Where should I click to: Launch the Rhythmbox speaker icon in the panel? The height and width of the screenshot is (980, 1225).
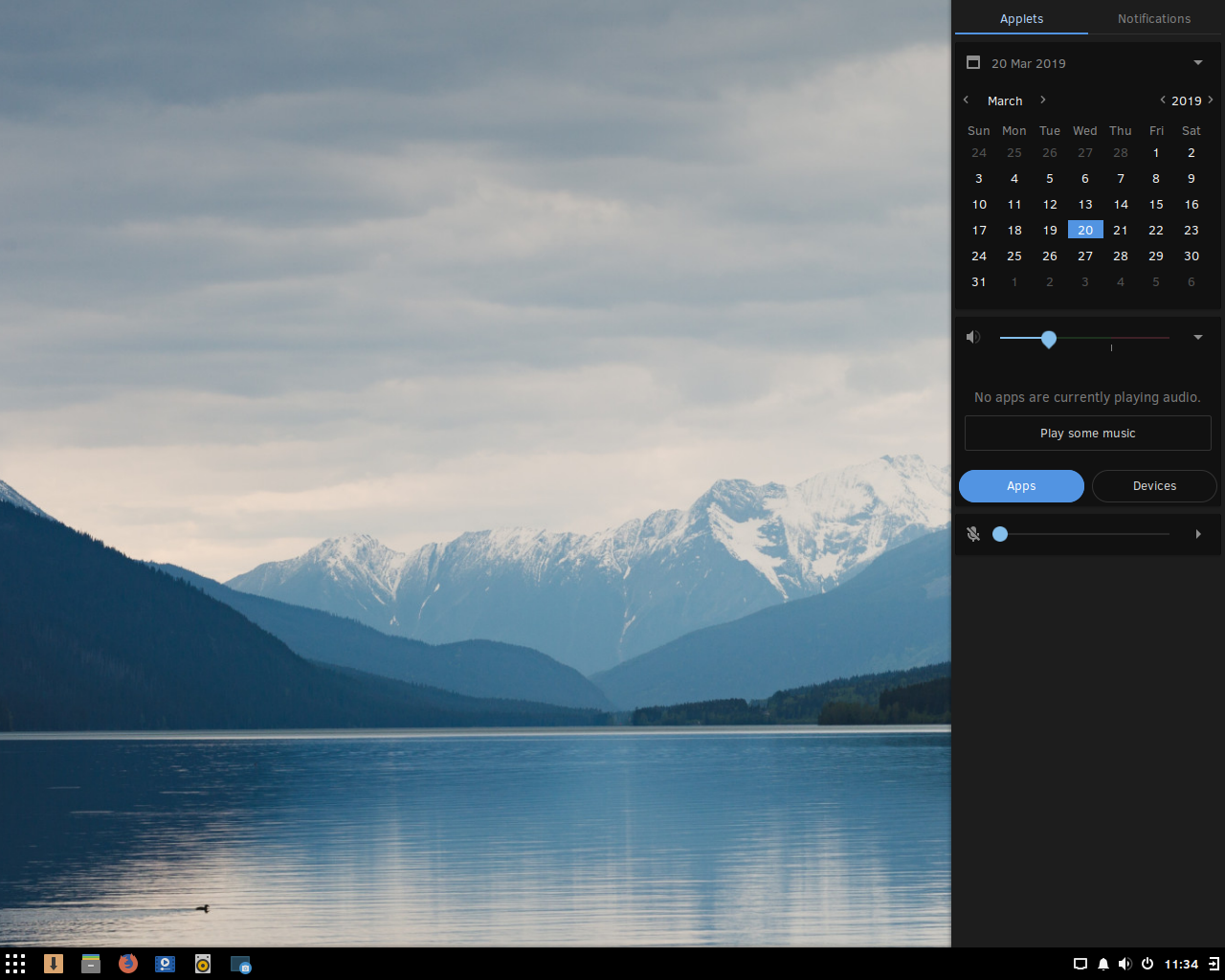(203, 964)
